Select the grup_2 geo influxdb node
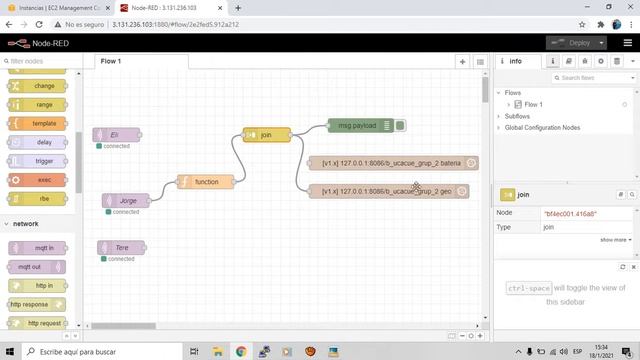Screen dimensions: 640x360 coord(389,191)
